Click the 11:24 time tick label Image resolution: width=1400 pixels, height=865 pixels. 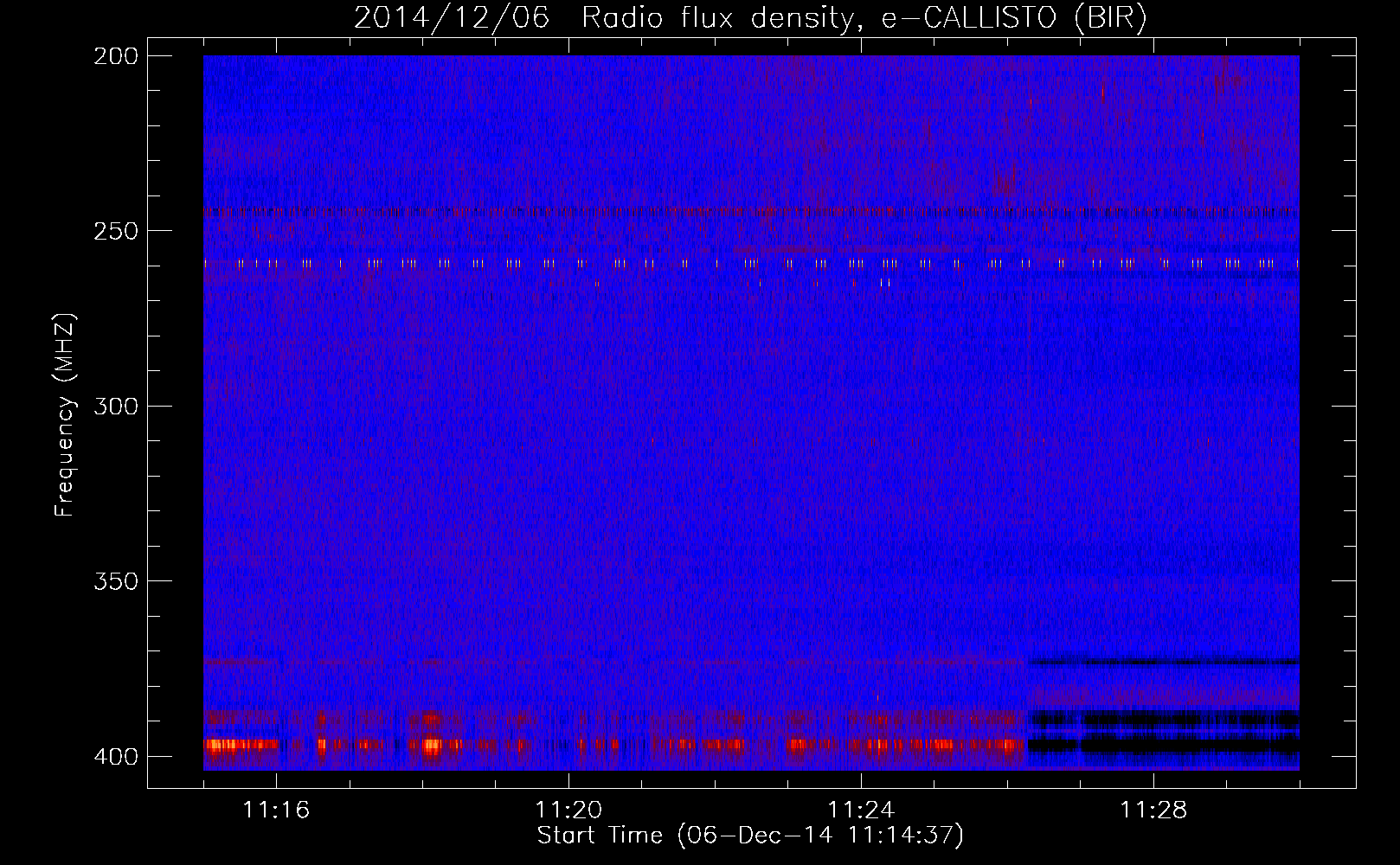pos(861,810)
